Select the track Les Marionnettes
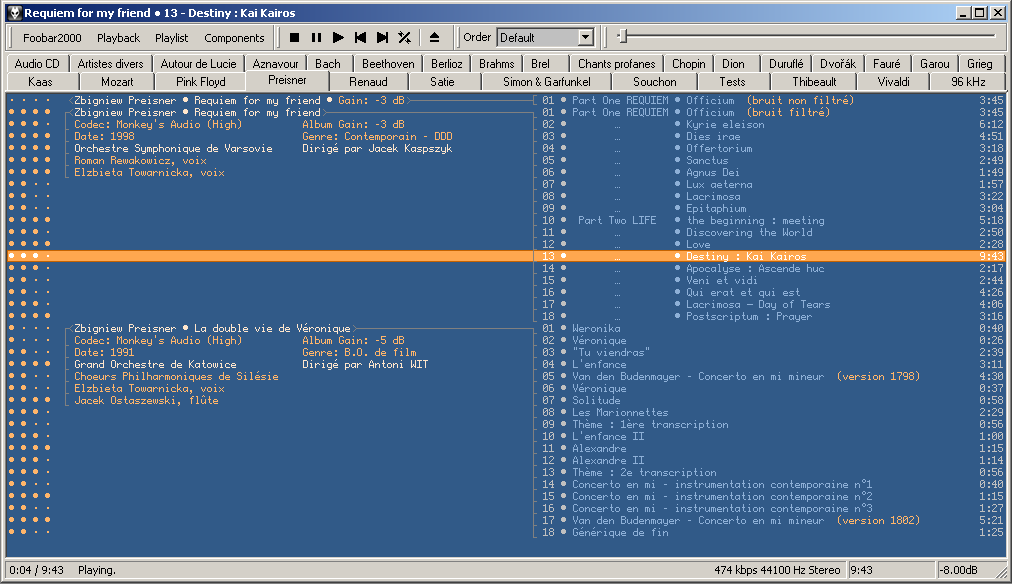The image size is (1012, 584). coord(620,412)
